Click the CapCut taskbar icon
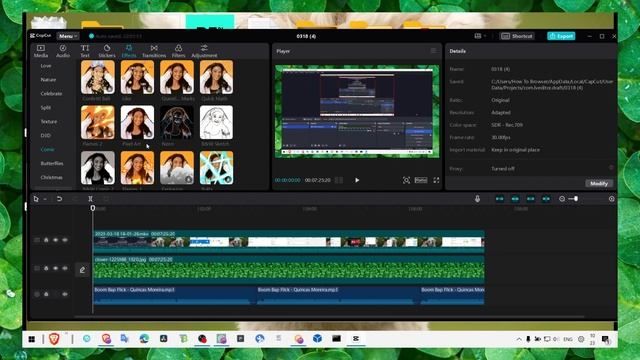This screenshot has width=640, height=360. click(356, 339)
